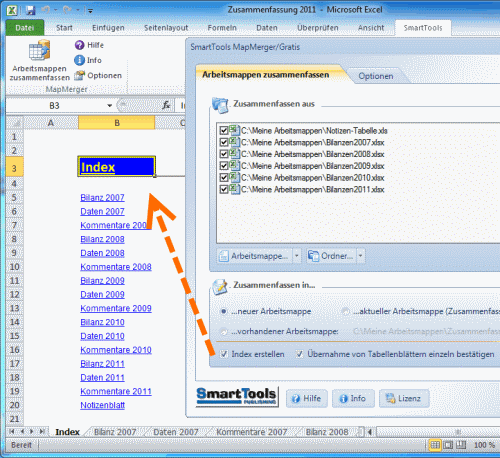Uncheck Bilanzen2011.xlsx file checkbox
This screenshot has height=458, width=500.
[x=224, y=190]
